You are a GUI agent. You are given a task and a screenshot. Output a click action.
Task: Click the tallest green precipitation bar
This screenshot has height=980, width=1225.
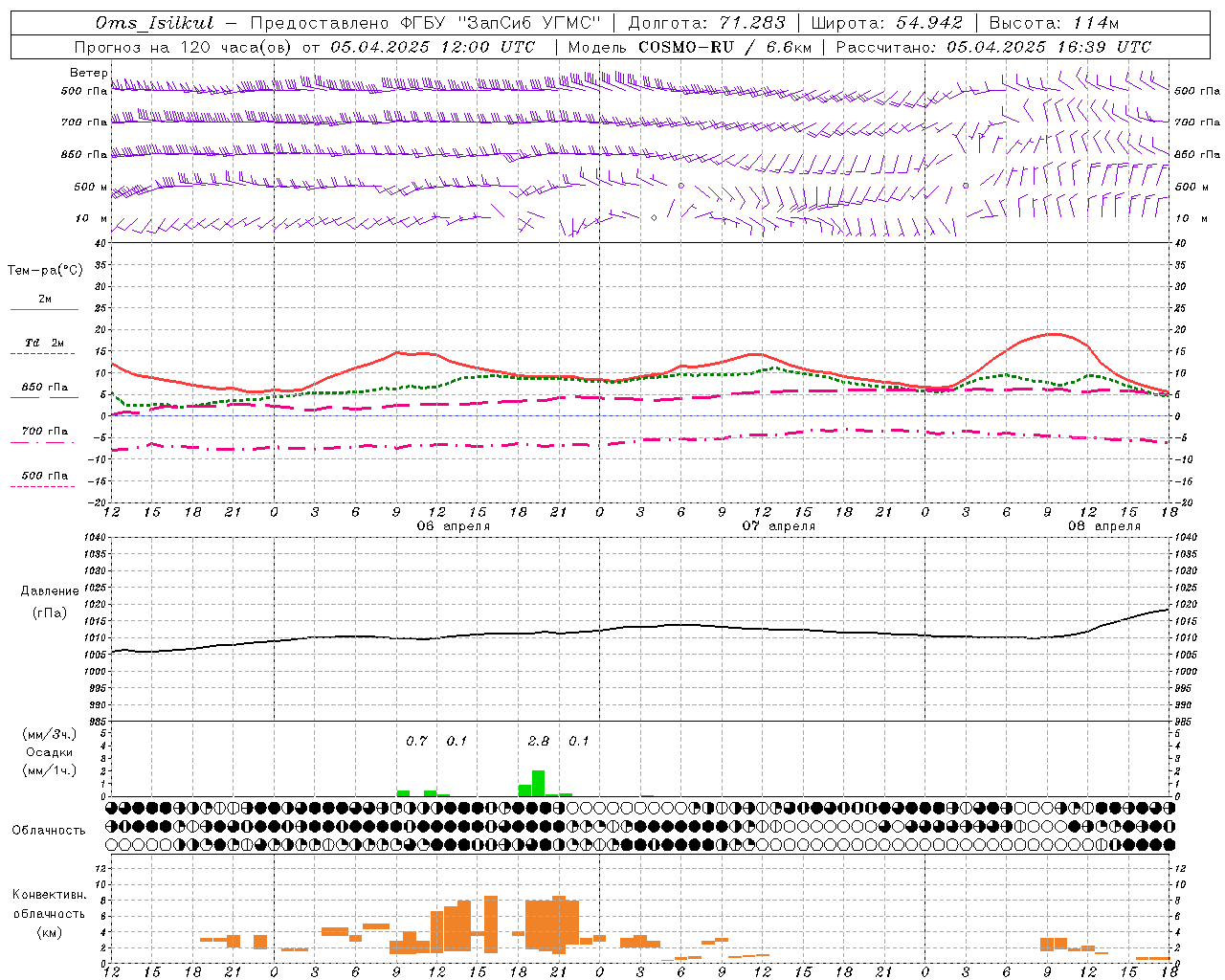[x=538, y=783]
